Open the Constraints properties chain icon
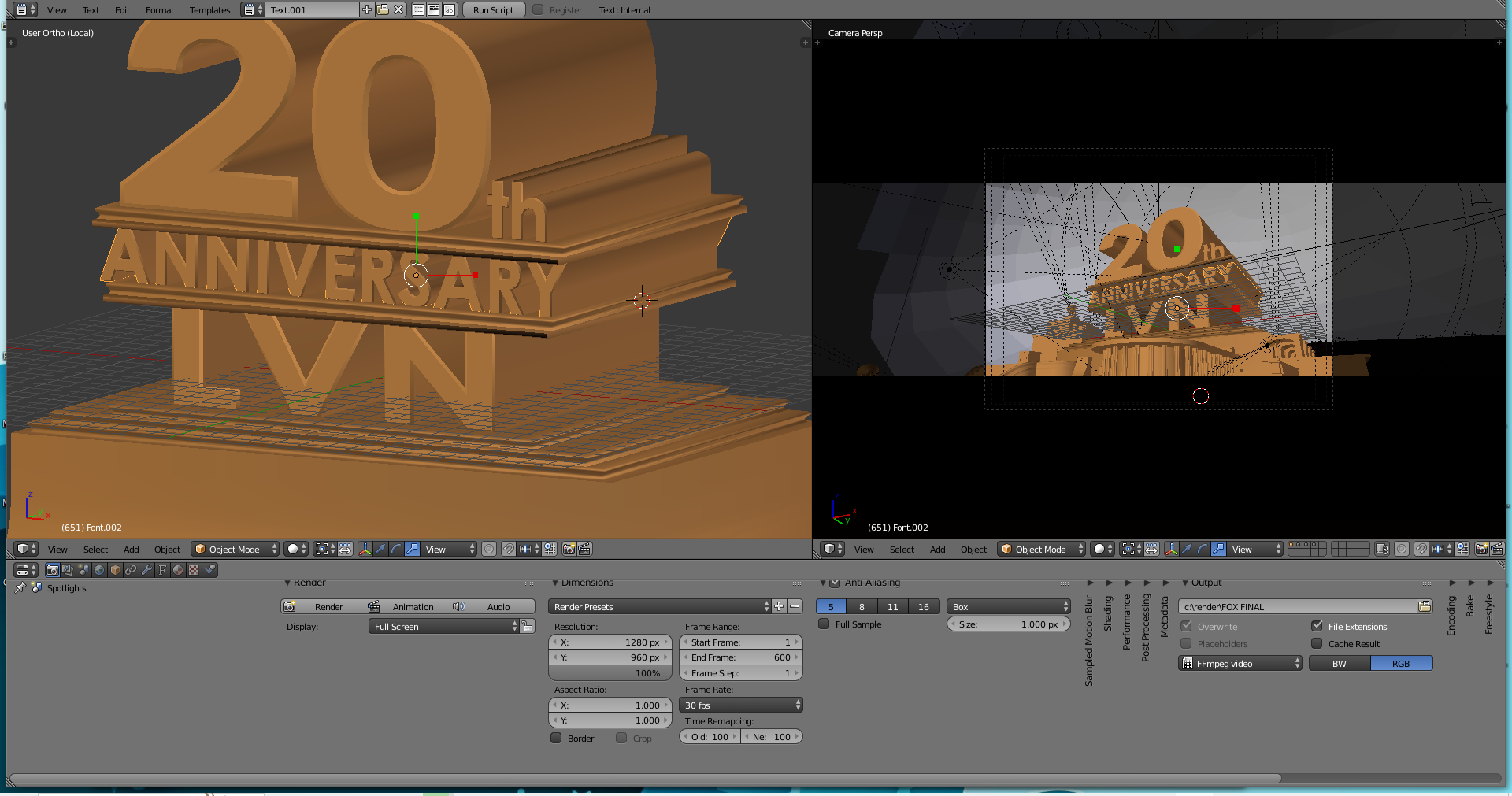The height and width of the screenshot is (796, 1512). click(x=132, y=570)
